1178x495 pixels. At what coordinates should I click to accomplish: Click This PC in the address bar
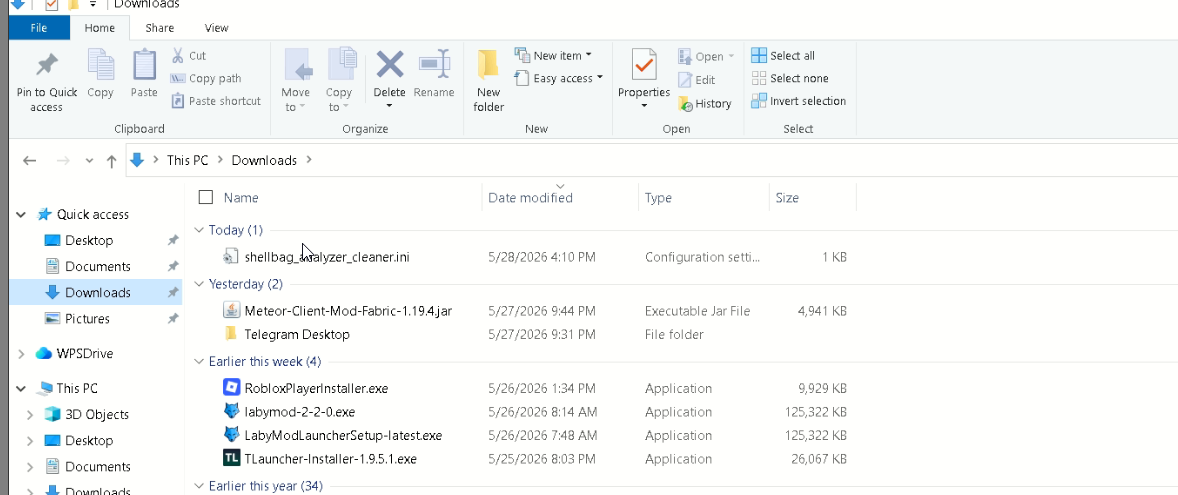(x=188, y=161)
